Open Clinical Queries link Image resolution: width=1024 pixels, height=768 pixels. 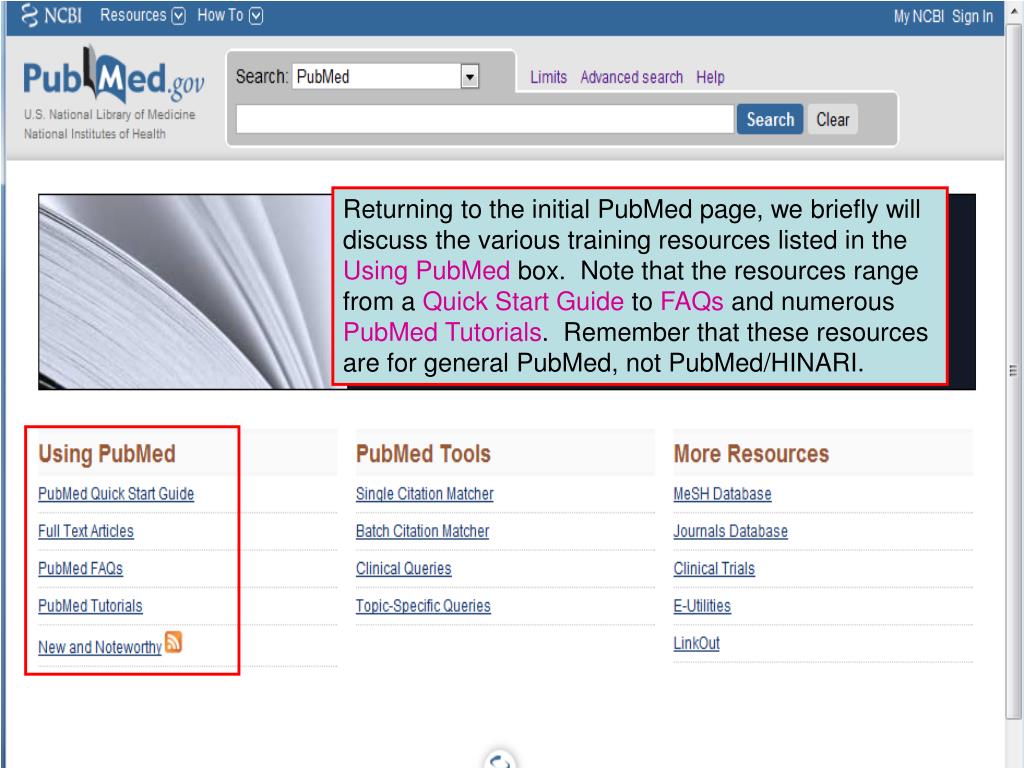click(404, 568)
